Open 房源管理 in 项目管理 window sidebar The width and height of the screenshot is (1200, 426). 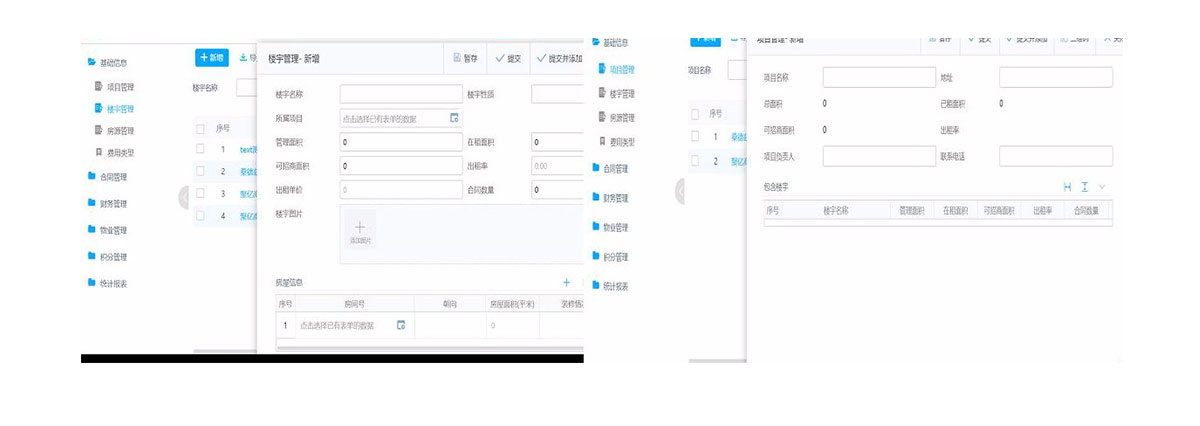(616, 117)
